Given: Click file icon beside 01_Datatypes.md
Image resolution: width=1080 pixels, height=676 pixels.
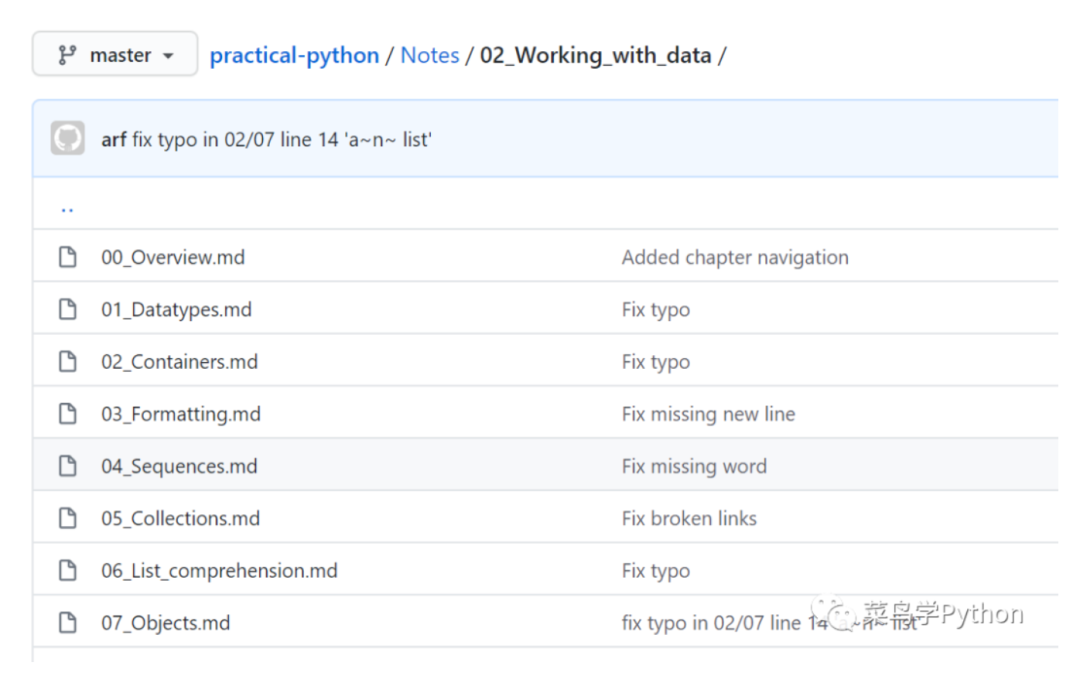Looking at the screenshot, I should [x=68, y=310].
